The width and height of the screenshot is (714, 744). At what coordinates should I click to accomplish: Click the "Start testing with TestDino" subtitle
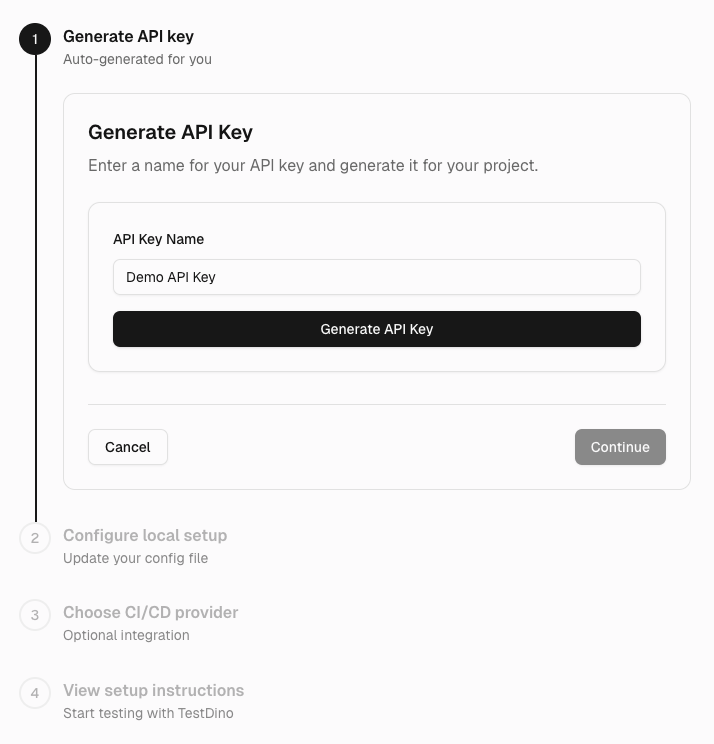(x=148, y=713)
